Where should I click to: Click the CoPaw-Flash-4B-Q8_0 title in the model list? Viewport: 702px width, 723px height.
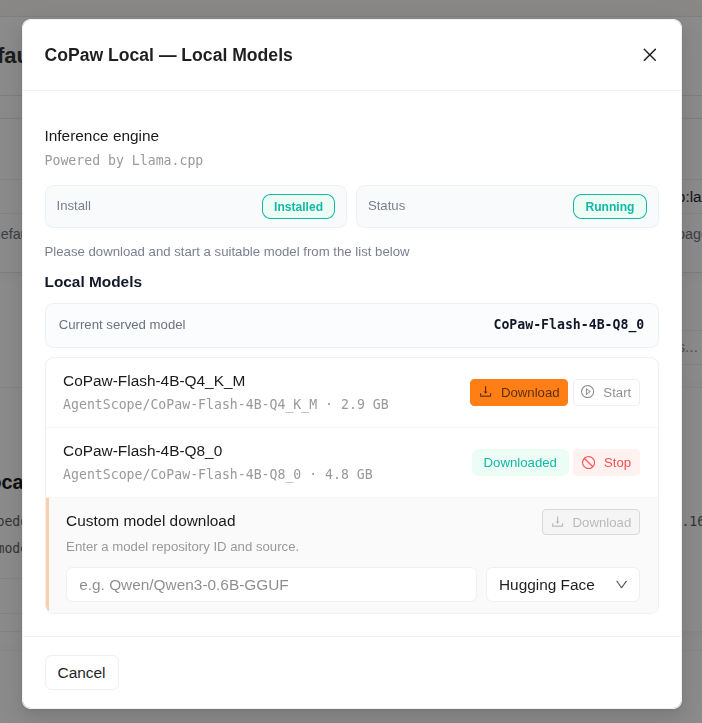tap(143, 451)
